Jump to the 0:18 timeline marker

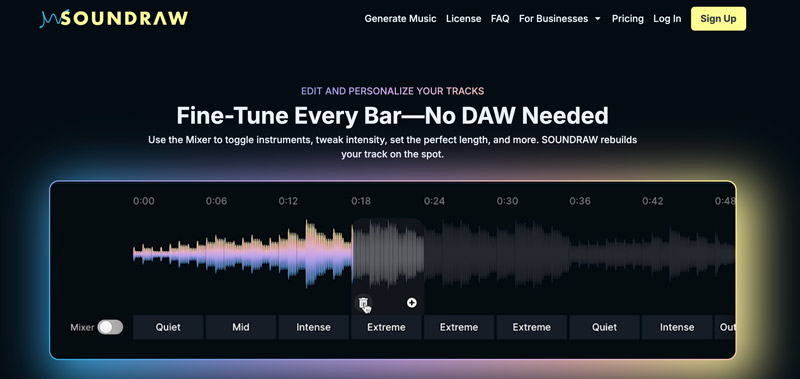click(361, 201)
